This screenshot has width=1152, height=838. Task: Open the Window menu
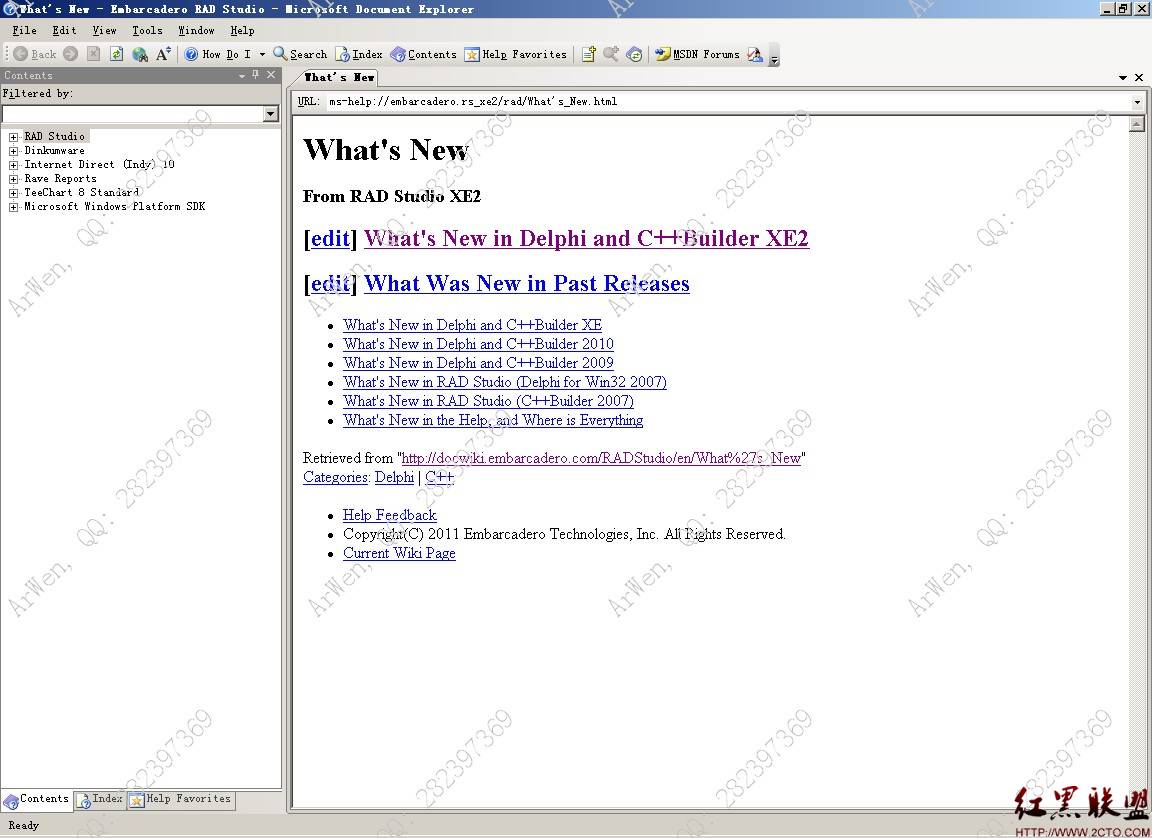196,30
